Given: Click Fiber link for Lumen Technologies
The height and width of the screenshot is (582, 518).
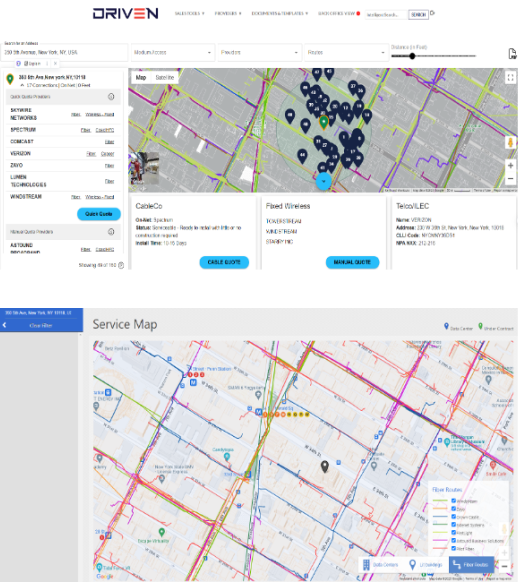Looking at the screenshot, I should [109, 181].
